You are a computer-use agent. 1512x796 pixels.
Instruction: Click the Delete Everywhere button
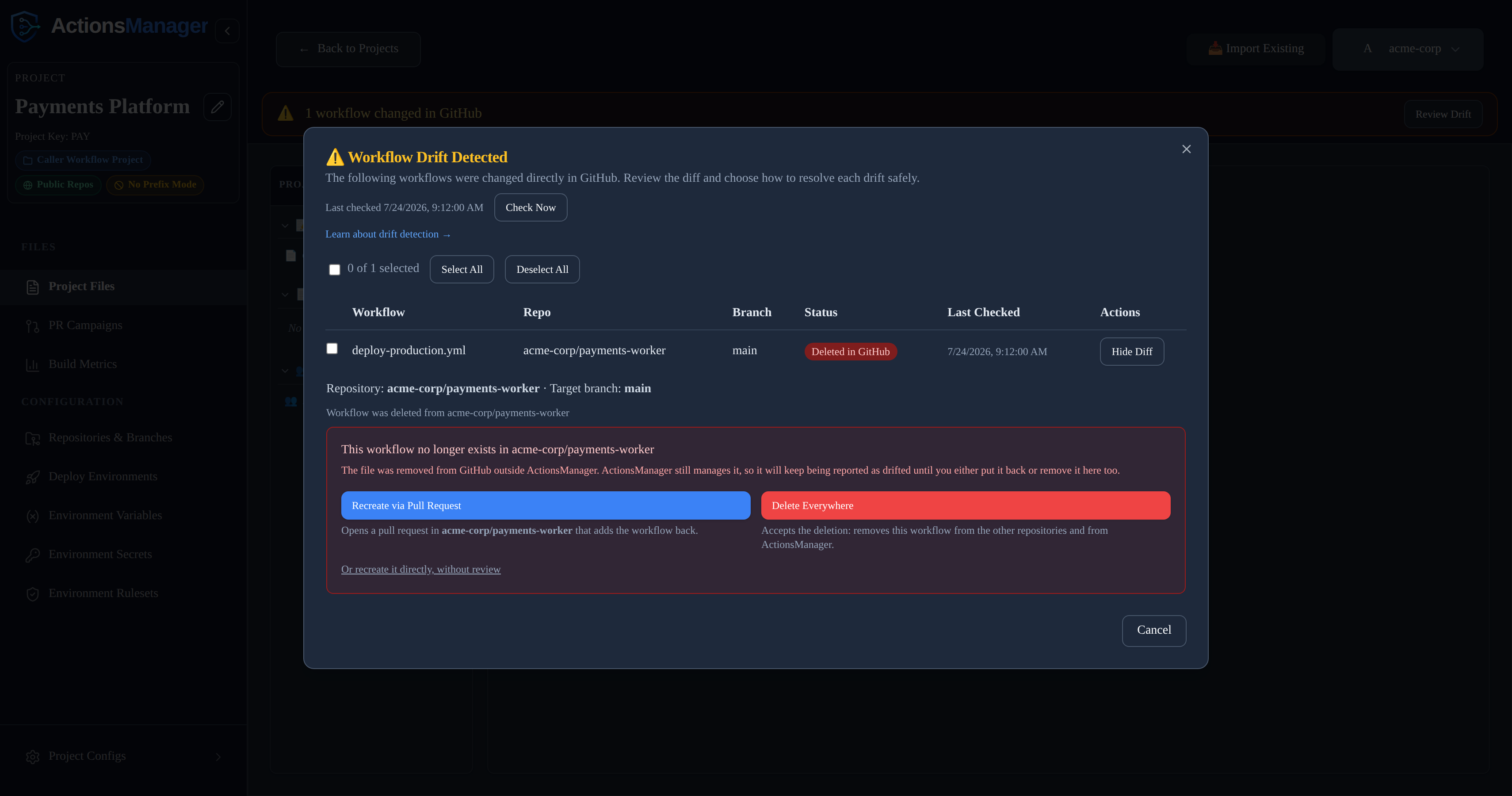click(966, 505)
